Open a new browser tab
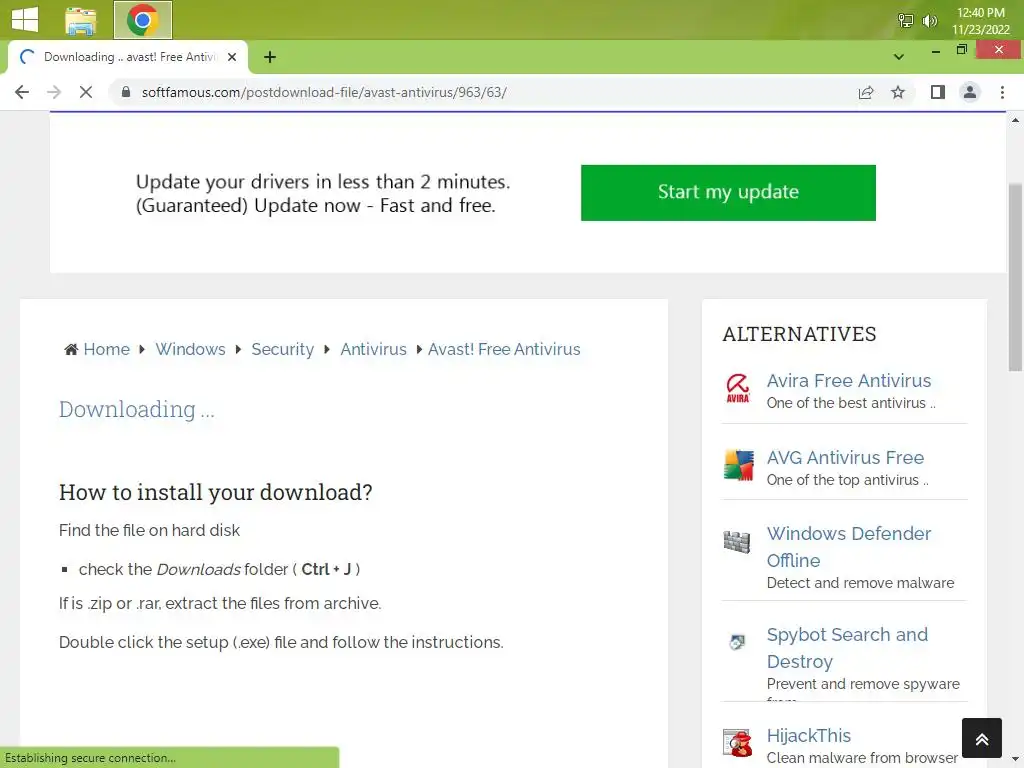 pyautogui.click(x=270, y=57)
